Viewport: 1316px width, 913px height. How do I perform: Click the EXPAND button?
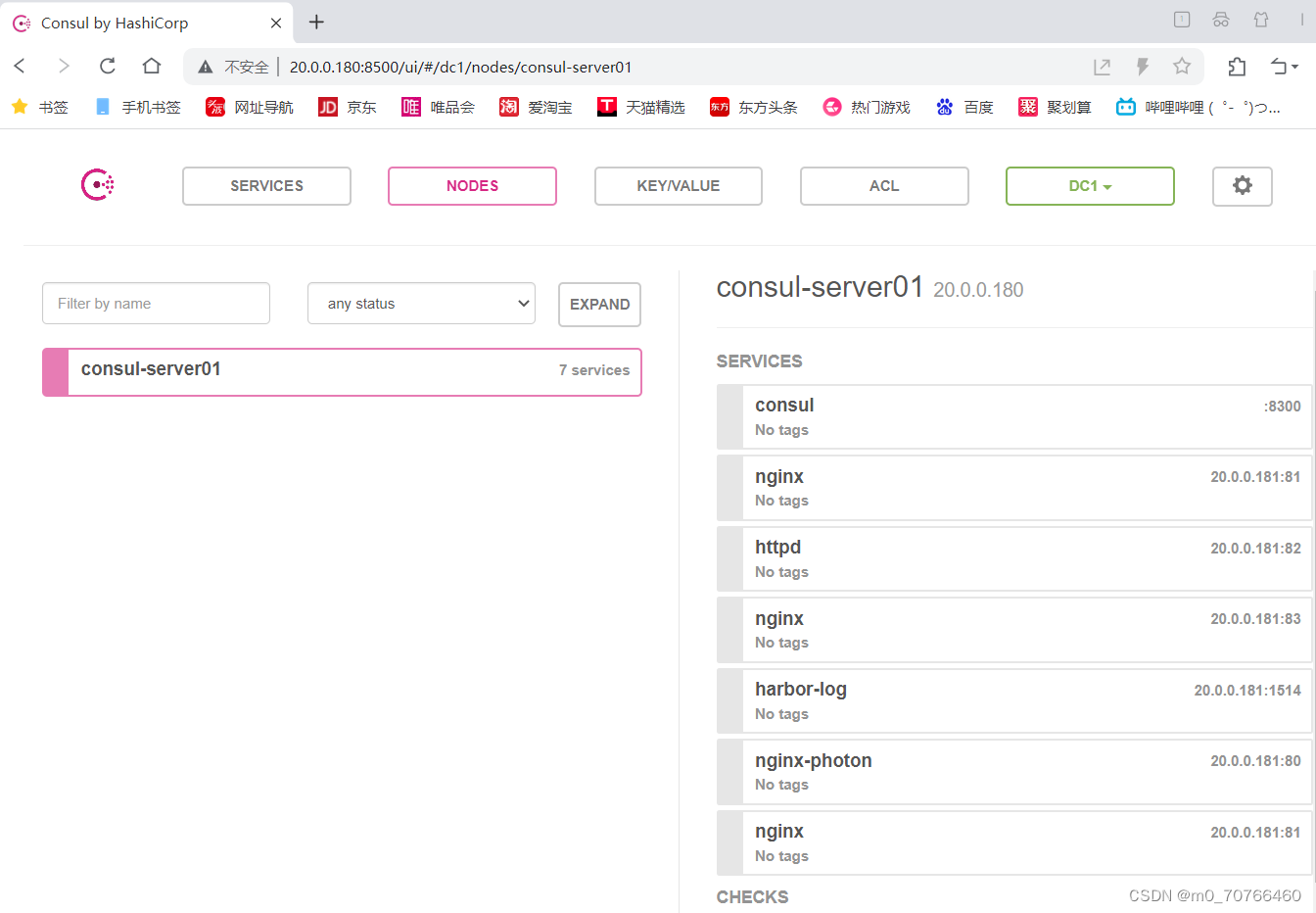click(x=599, y=305)
